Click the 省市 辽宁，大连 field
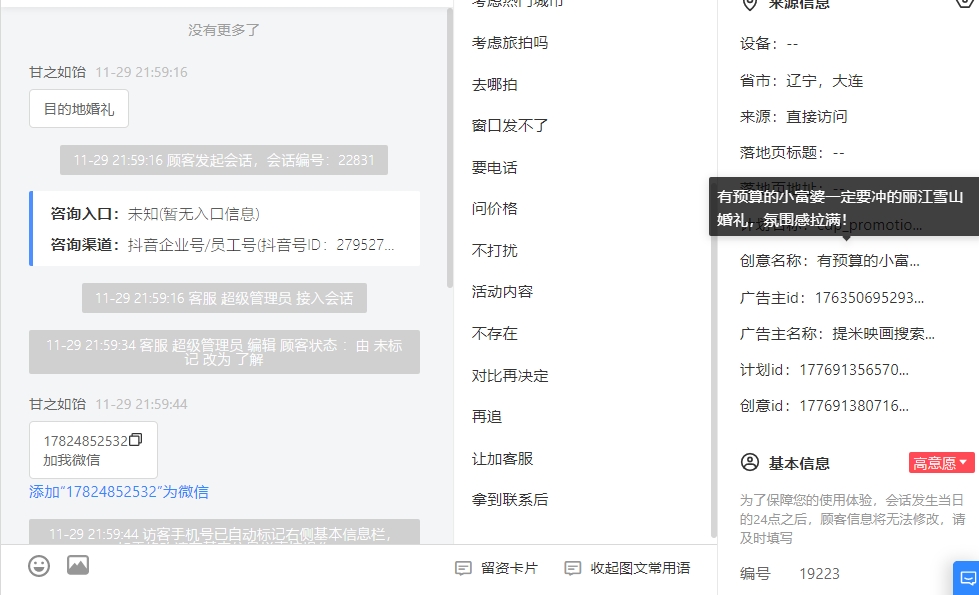This screenshot has width=979, height=595. coord(801,81)
